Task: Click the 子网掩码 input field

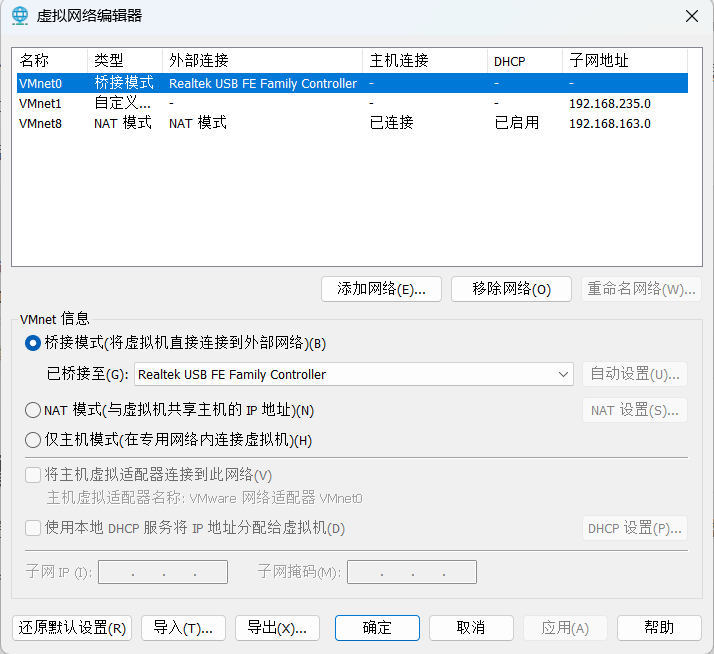Action: point(412,572)
